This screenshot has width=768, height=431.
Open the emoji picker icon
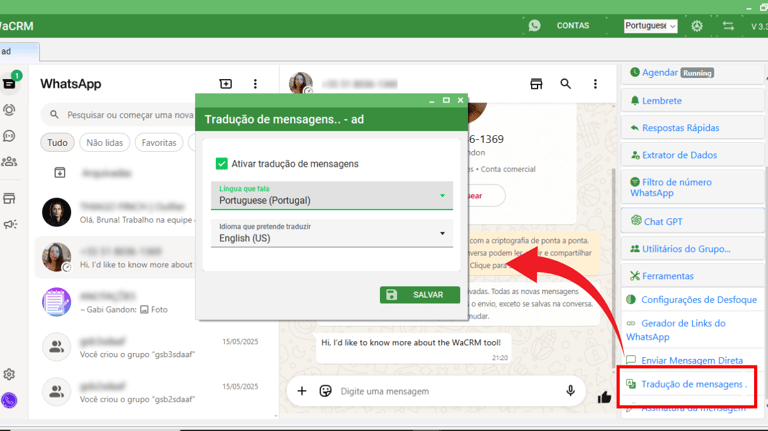[x=325, y=391]
